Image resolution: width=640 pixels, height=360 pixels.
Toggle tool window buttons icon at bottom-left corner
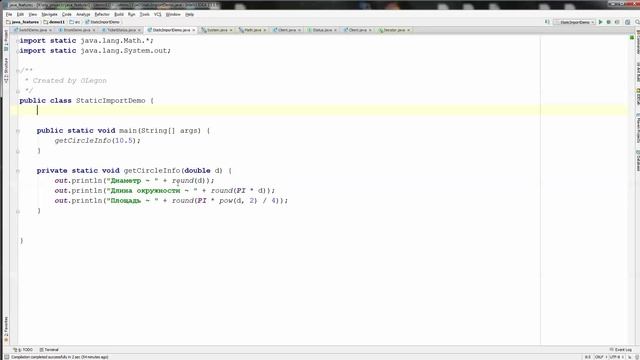[6, 357]
